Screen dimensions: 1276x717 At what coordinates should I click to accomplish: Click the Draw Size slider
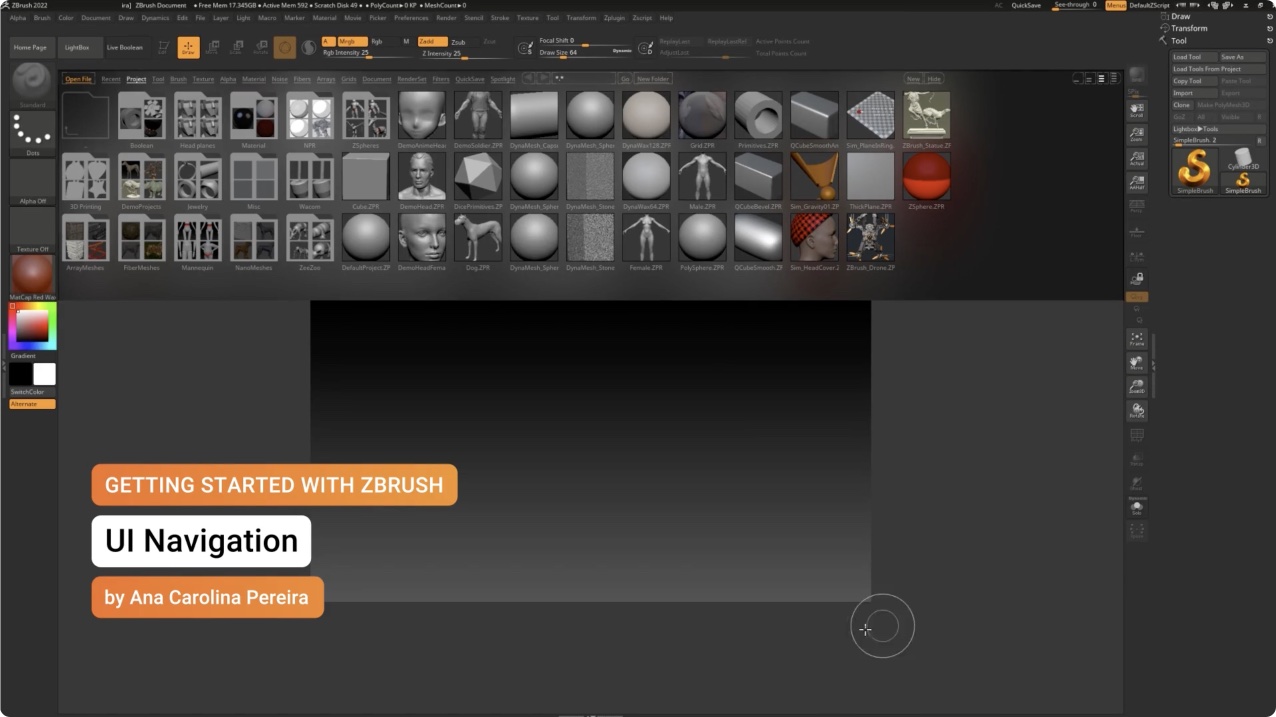(x=585, y=52)
